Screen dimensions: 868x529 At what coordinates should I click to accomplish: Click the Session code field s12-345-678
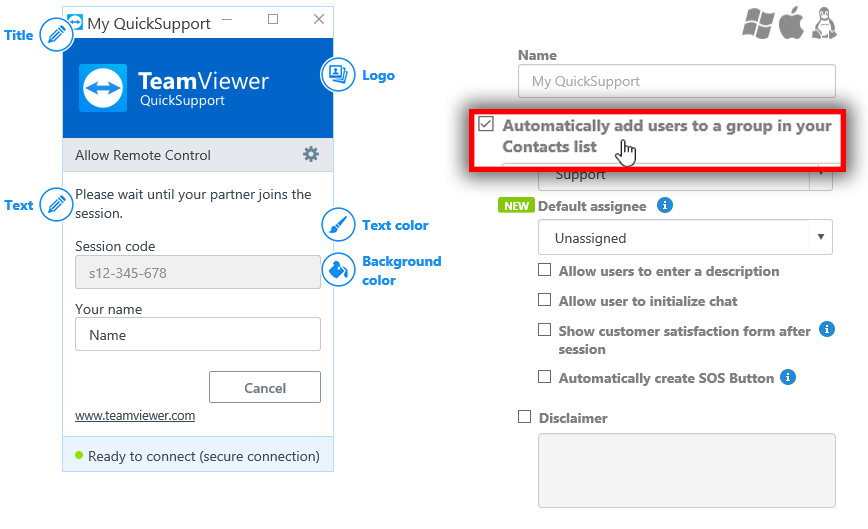point(198,272)
